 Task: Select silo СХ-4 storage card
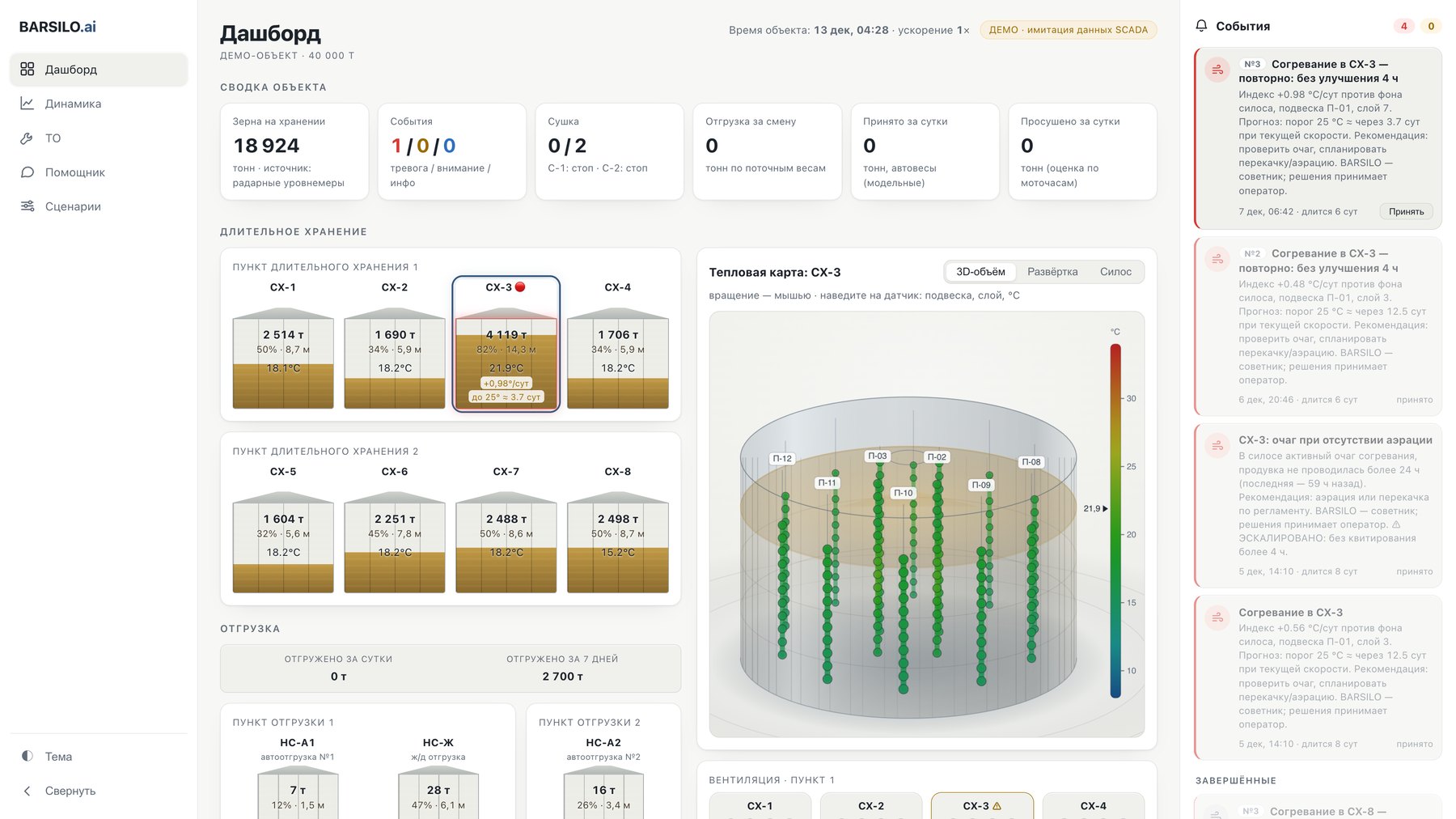point(618,344)
